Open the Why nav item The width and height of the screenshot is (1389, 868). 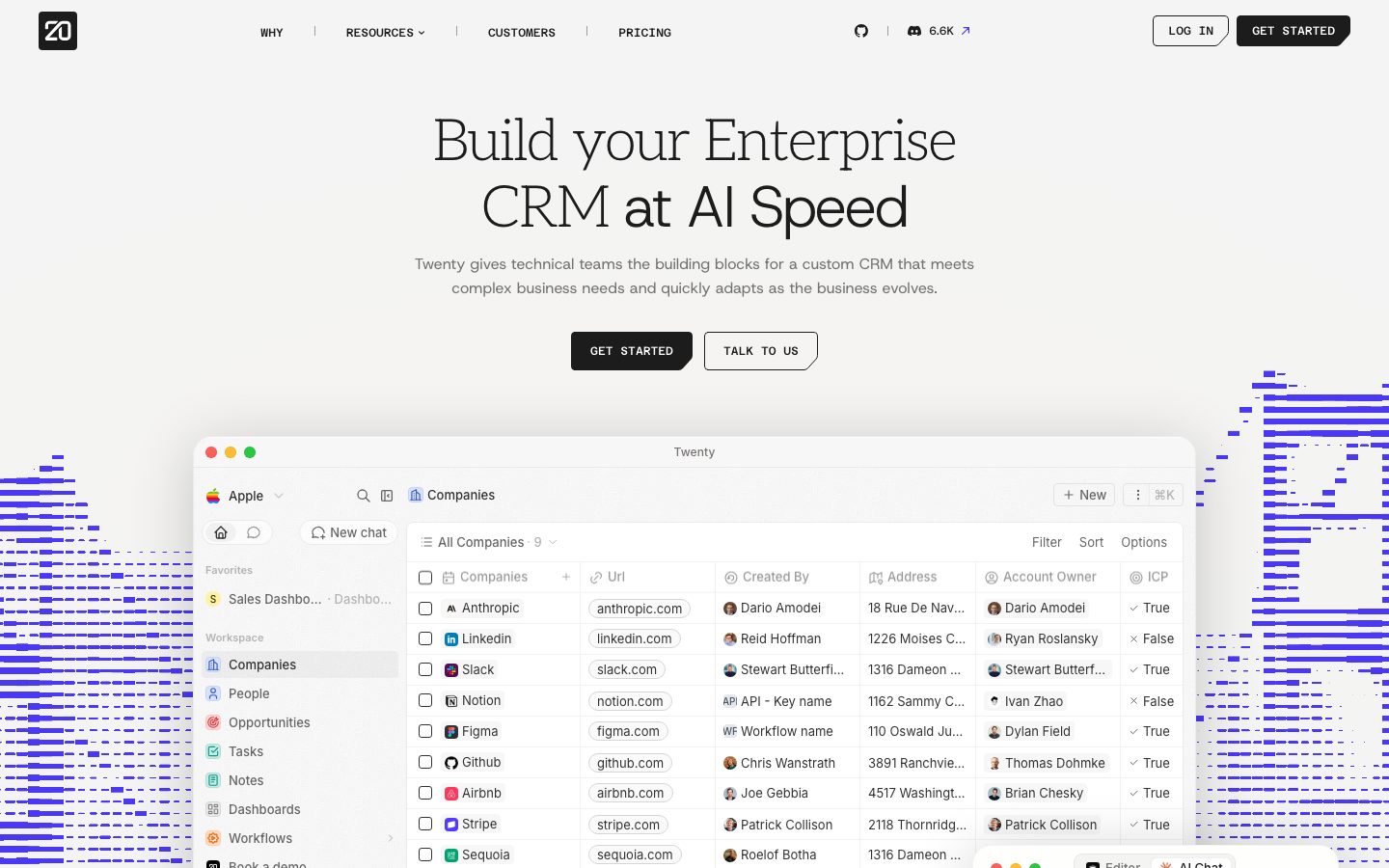point(272,33)
